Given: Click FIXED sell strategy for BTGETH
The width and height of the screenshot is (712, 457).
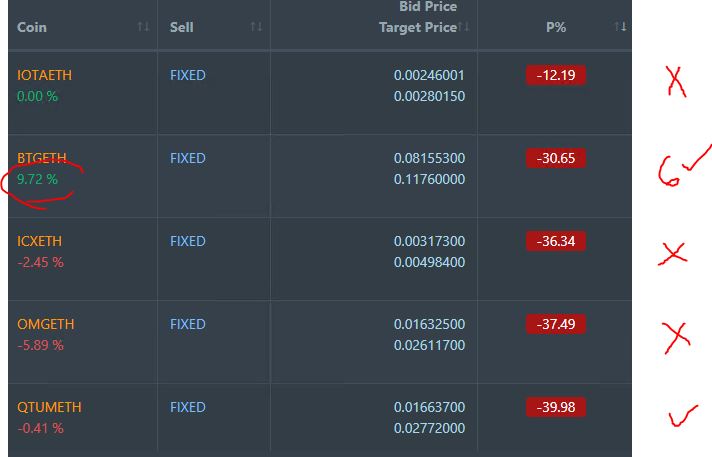Looking at the screenshot, I should [188, 158].
